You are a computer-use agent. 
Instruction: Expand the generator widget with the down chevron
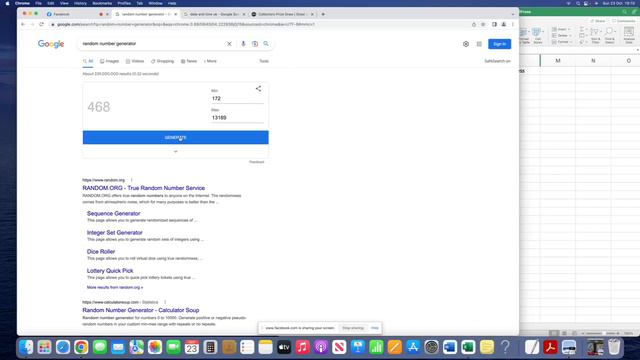tap(176, 151)
